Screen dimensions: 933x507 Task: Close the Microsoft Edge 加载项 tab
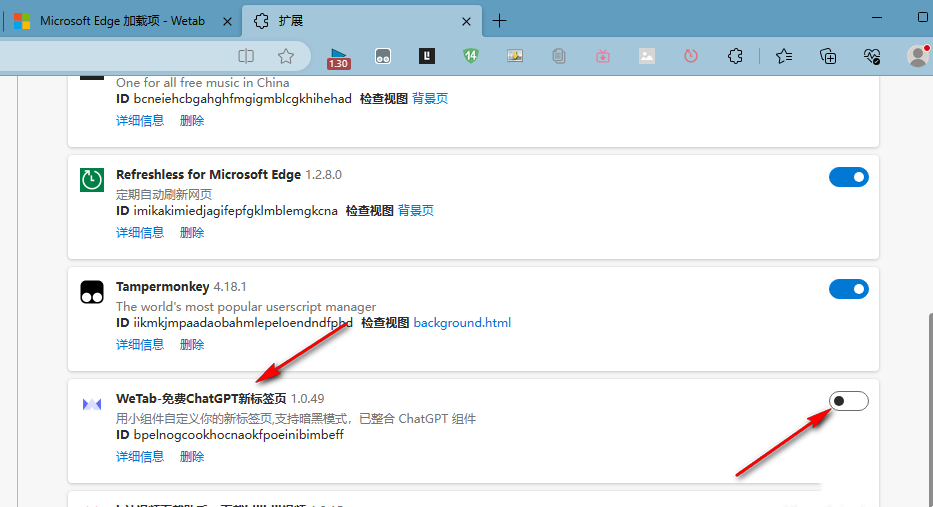tap(227, 21)
